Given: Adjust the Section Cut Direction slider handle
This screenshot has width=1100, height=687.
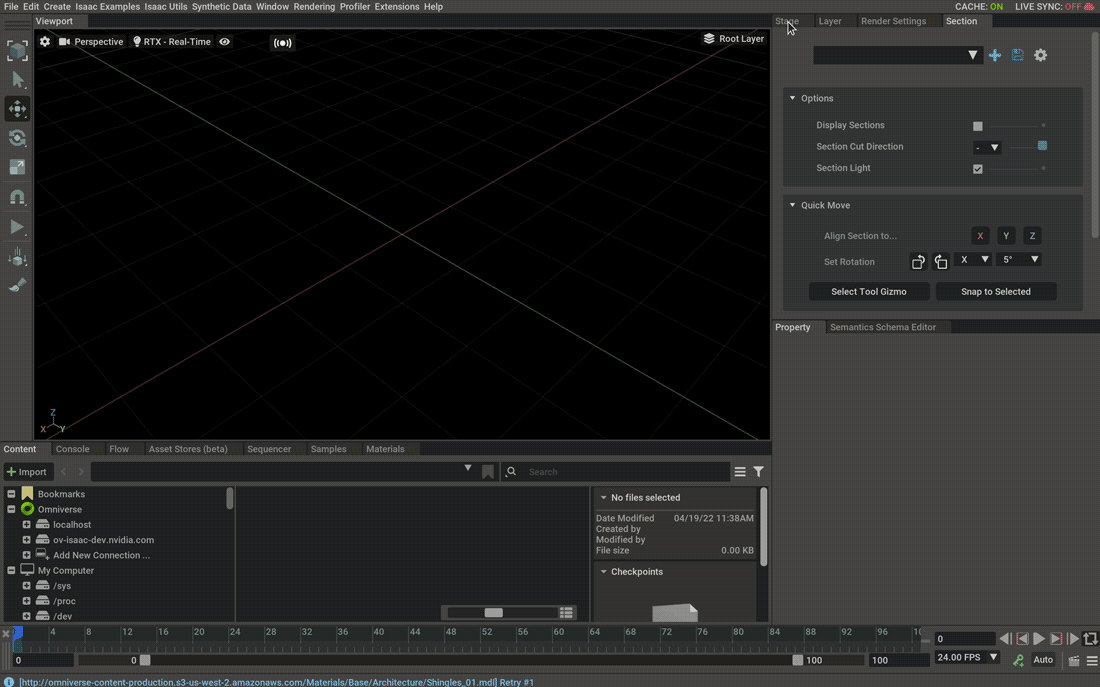Looking at the screenshot, I should click(1042, 146).
